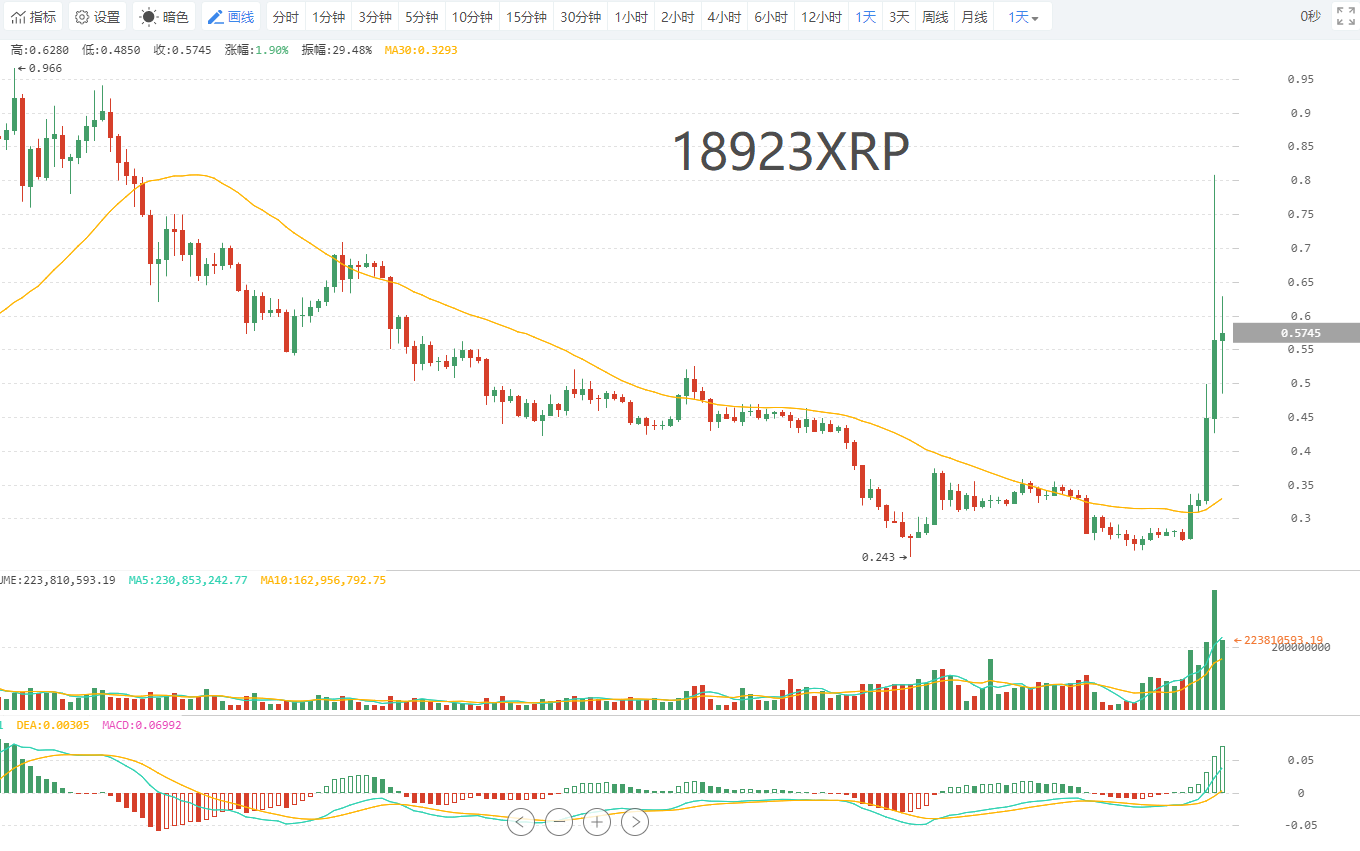Click the MA5:230,853,242.77 volume label

pyautogui.click(x=188, y=579)
